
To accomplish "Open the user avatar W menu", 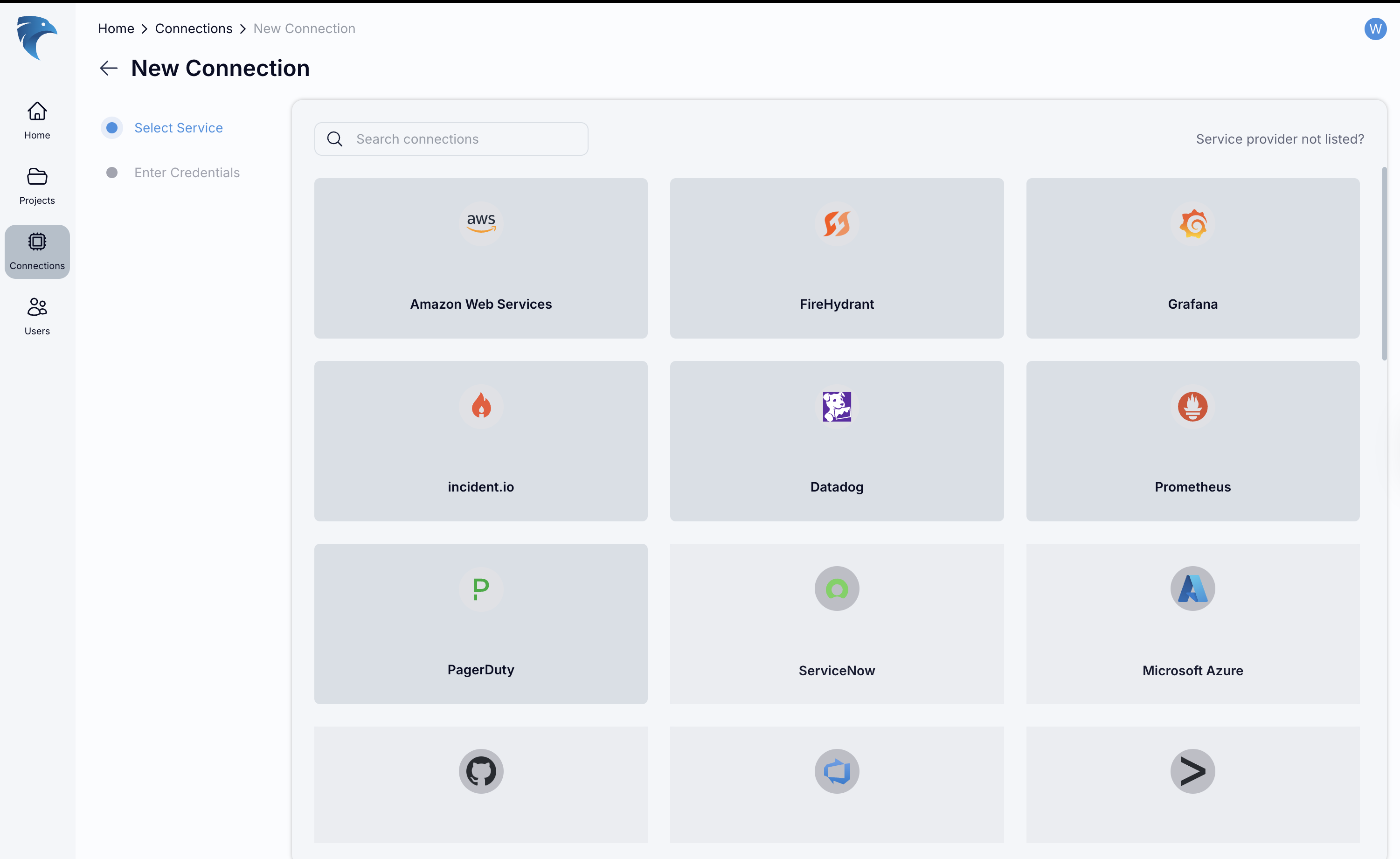I will (1375, 28).
